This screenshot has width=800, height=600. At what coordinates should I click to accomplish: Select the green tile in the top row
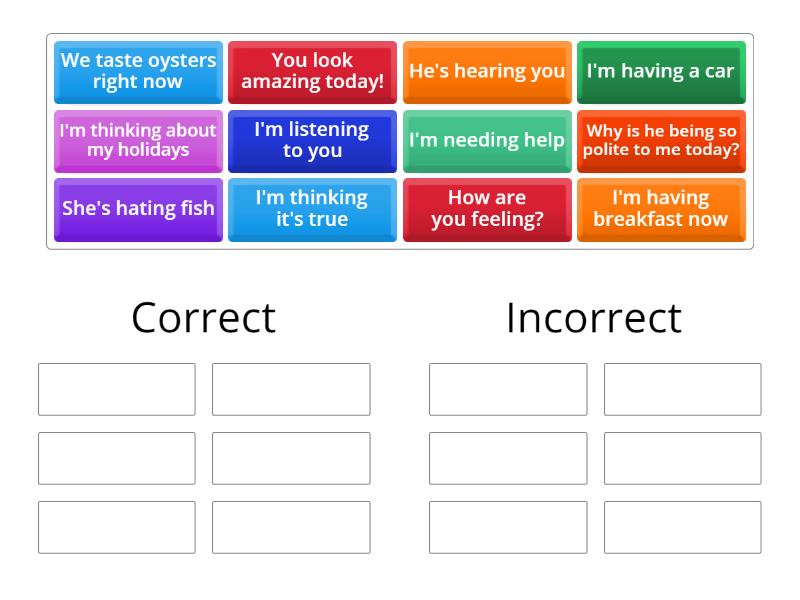(661, 71)
